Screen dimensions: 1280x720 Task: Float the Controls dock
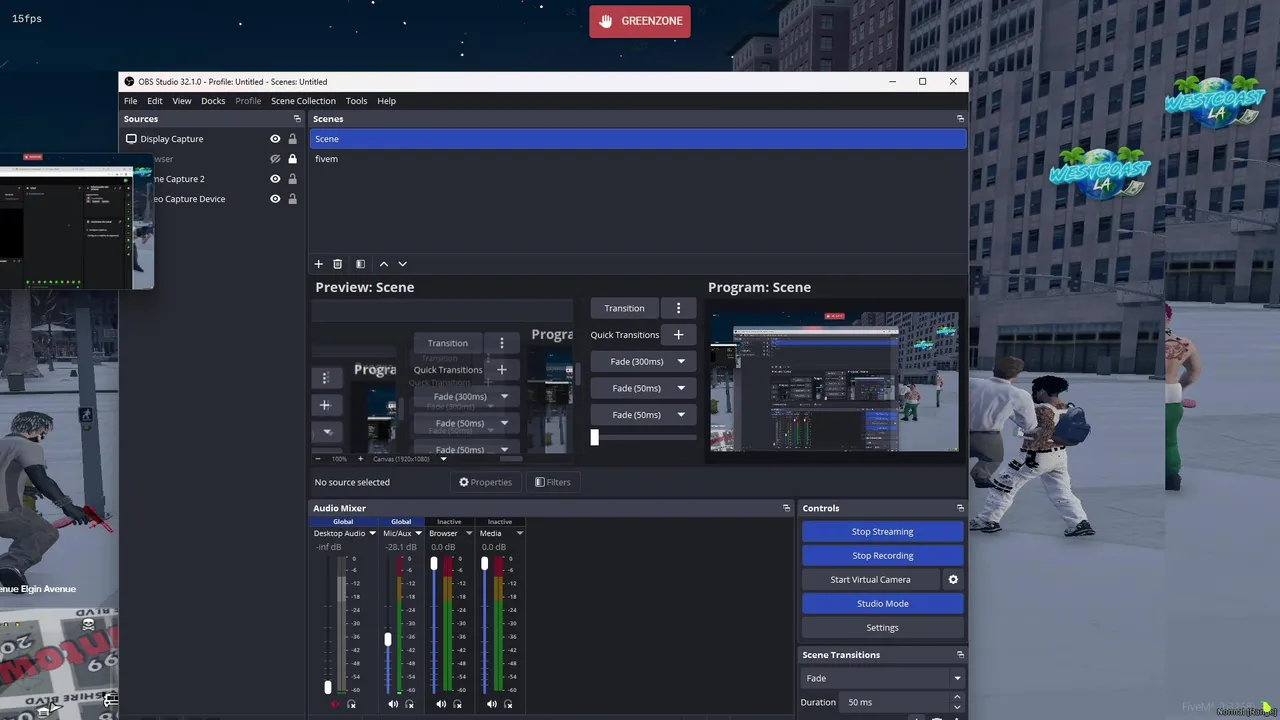point(960,508)
